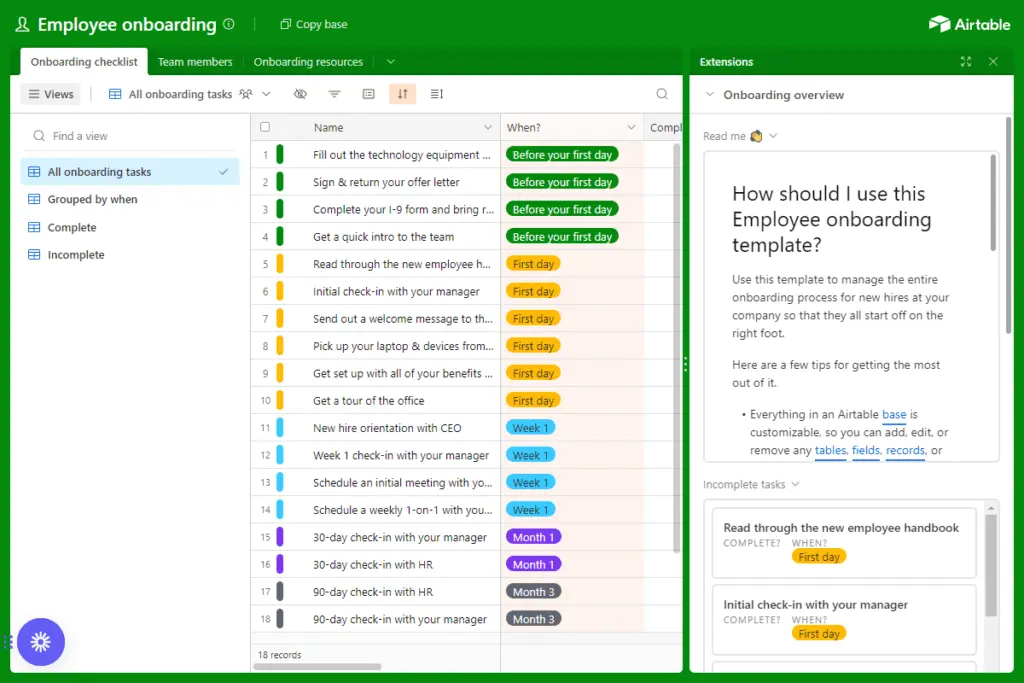Open the Name column dropdown arrow
Image resolution: width=1024 pixels, height=683 pixels.
[x=488, y=127]
